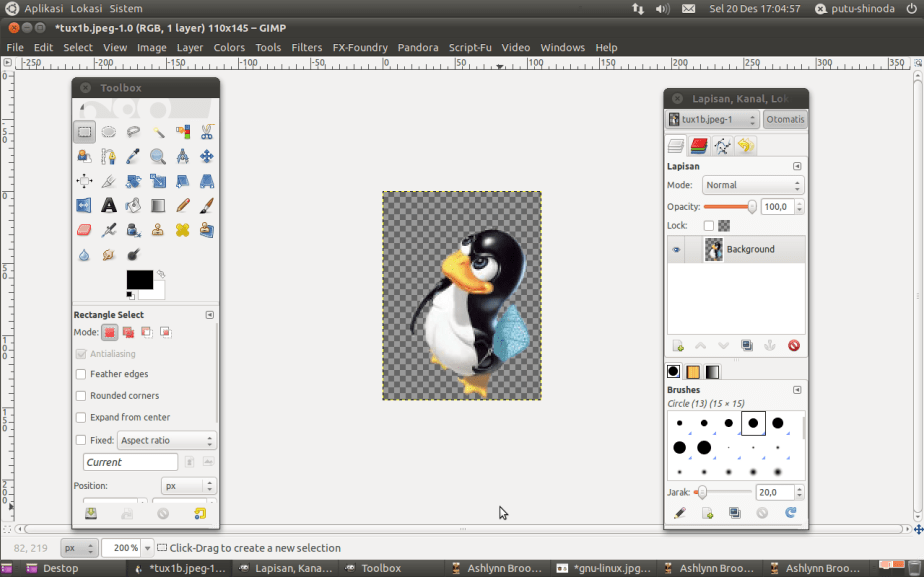Toggle visibility eye of Background layer

click(x=676, y=249)
